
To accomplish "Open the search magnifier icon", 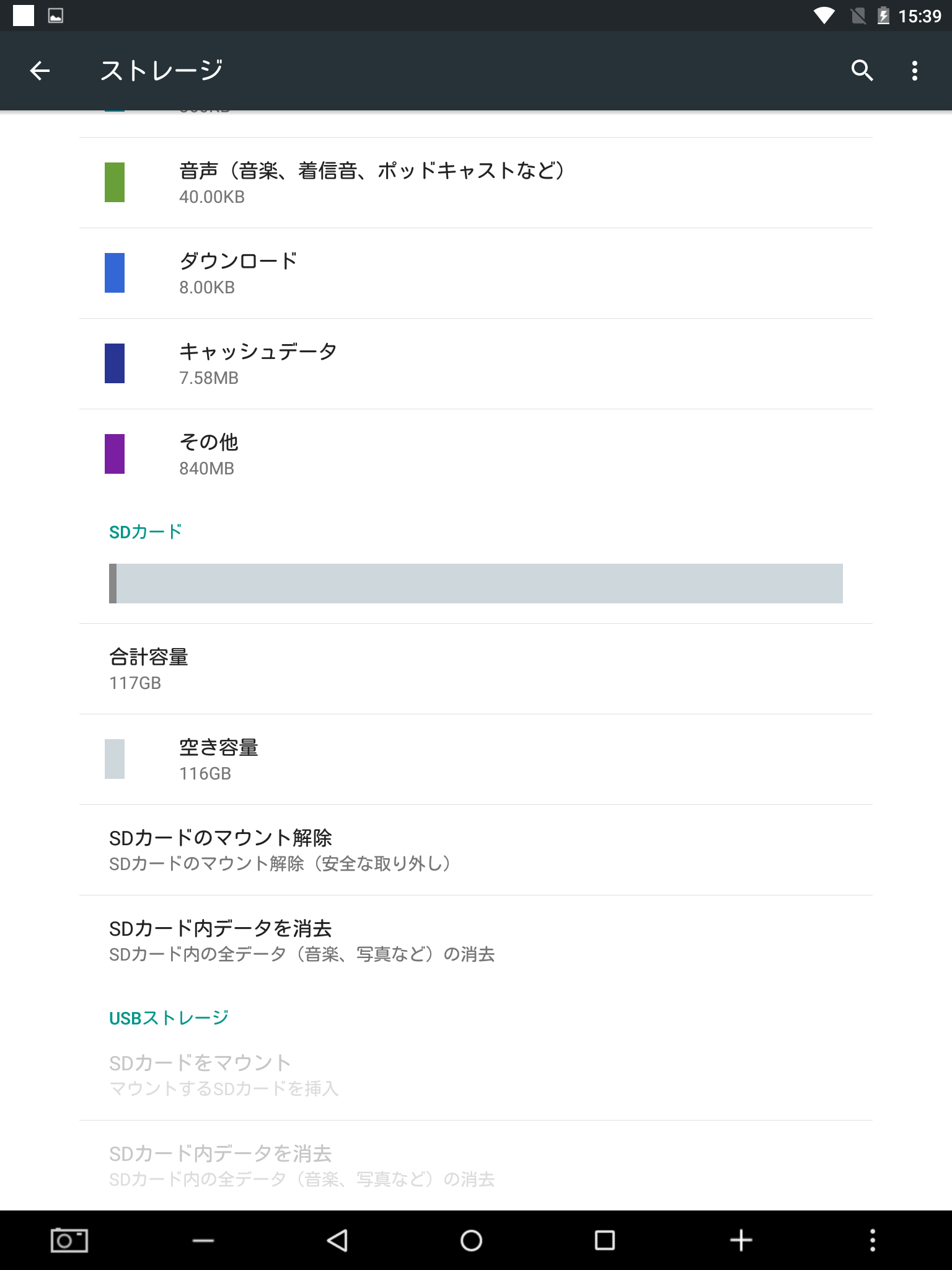I will click(862, 71).
